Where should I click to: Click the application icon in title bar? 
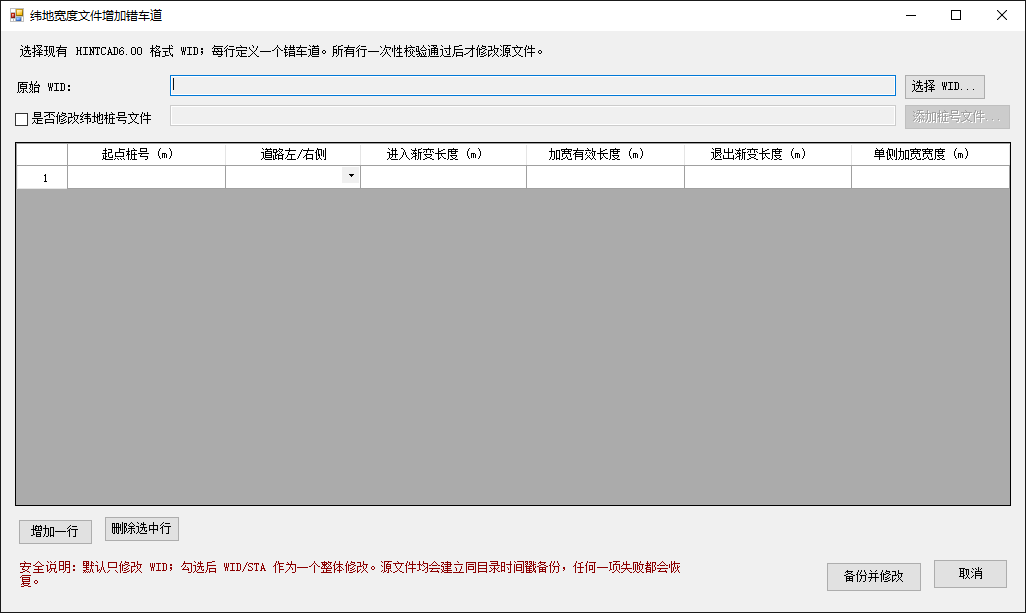click(x=16, y=15)
